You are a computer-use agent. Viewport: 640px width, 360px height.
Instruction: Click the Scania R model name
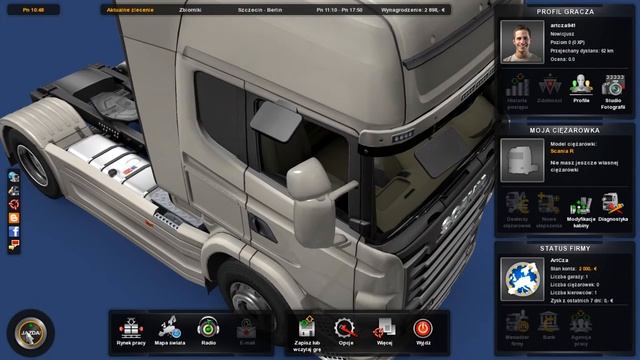[562, 151]
